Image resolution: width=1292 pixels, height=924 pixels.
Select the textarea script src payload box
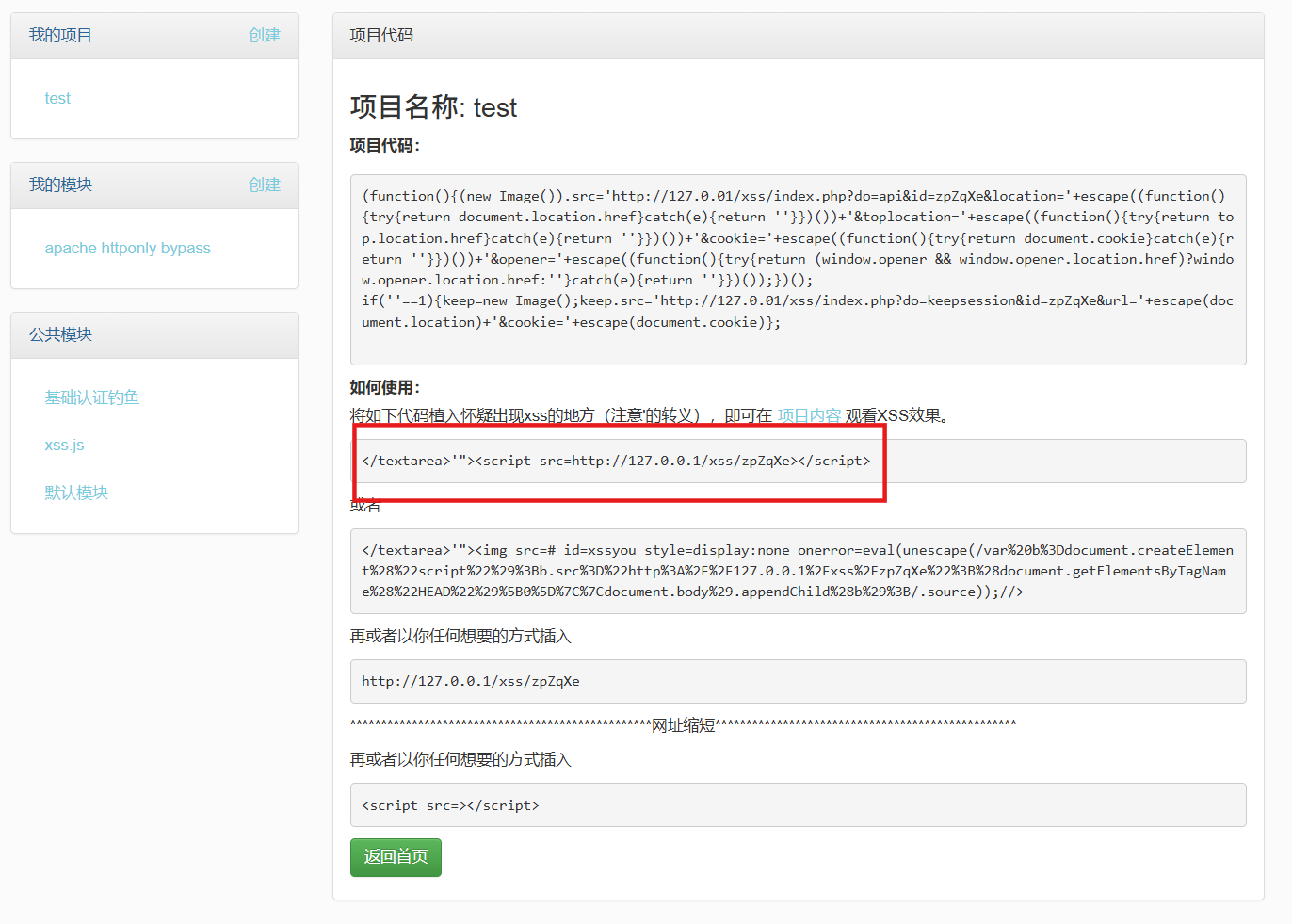pyautogui.click(x=798, y=461)
